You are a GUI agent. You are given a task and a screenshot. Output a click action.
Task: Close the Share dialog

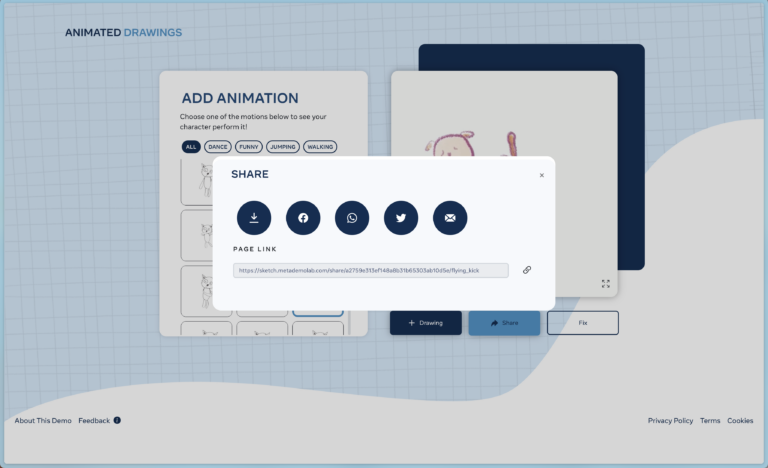542,175
